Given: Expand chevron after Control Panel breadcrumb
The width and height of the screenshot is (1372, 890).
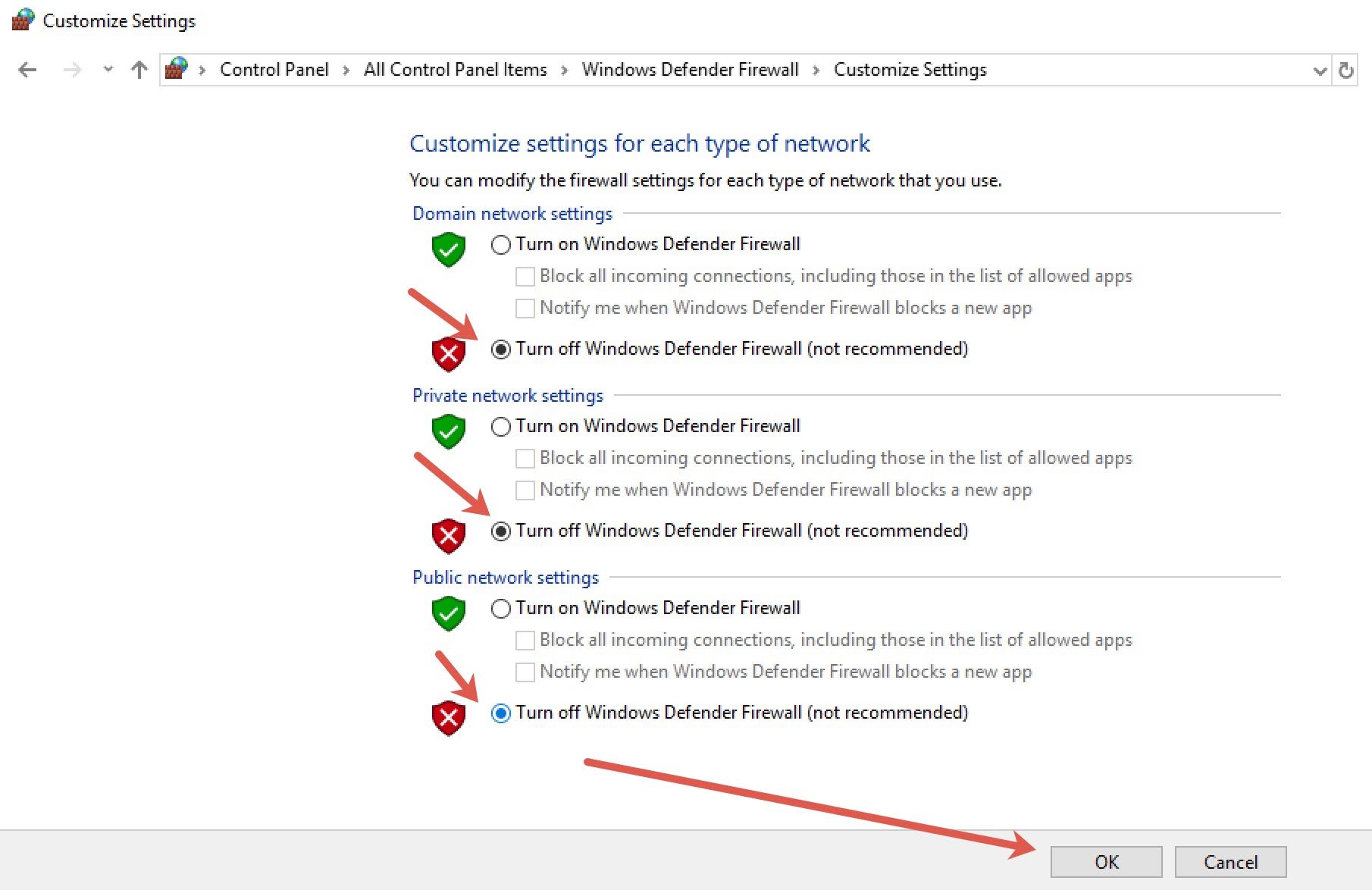Looking at the screenshot, I should (346, 71).
